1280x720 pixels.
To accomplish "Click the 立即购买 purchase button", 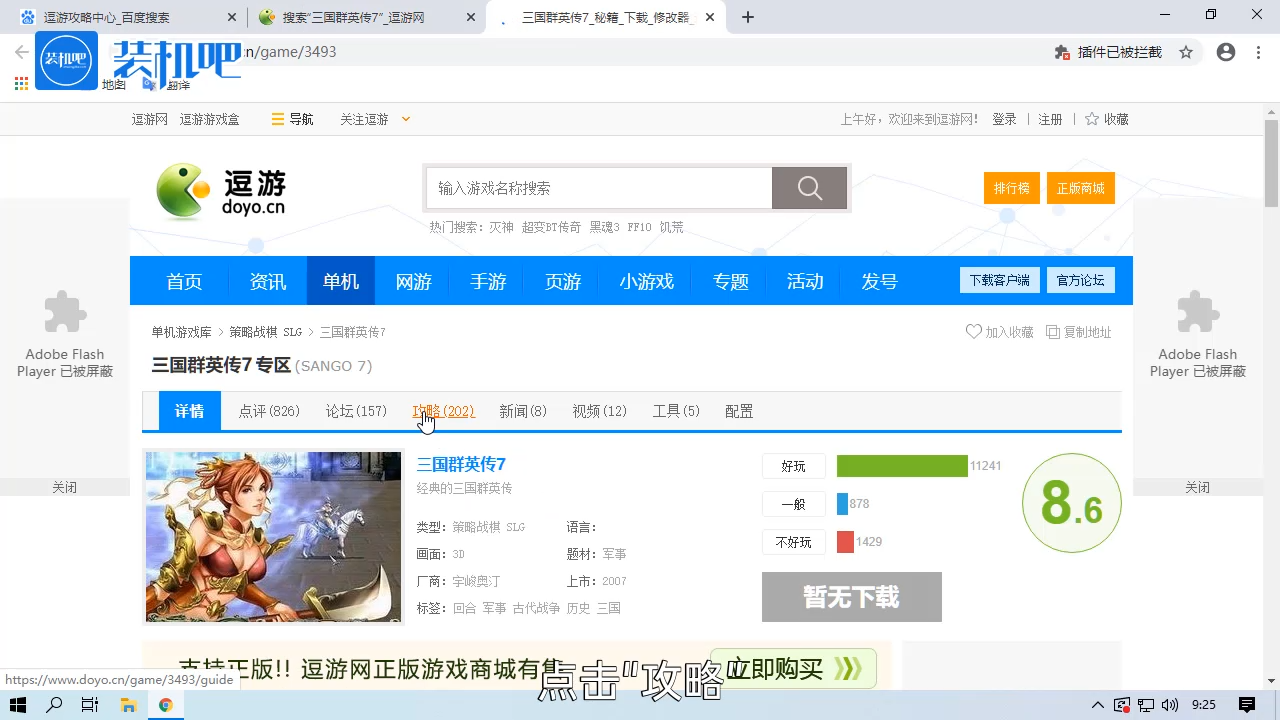I will (x=793, y=668).
